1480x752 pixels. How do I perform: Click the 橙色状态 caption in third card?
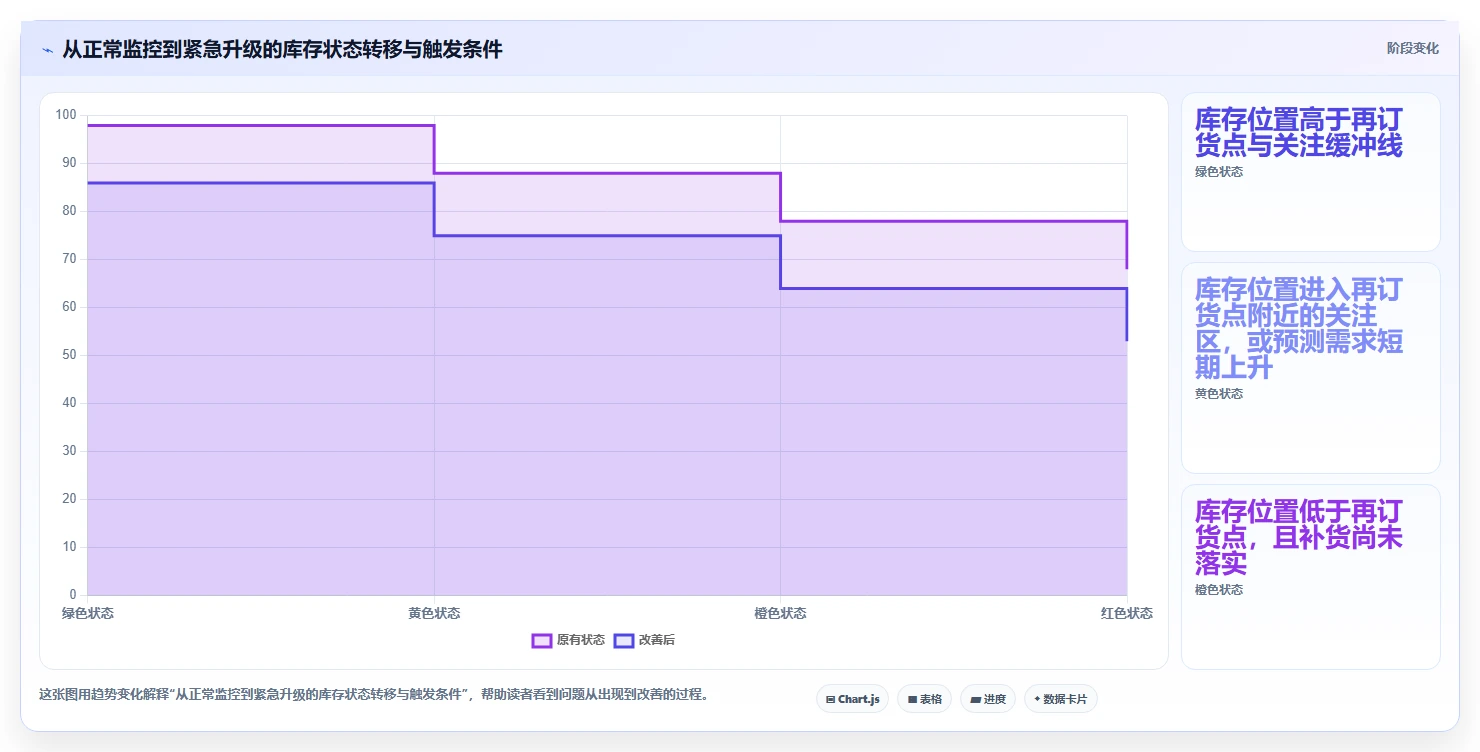click(x=1219, y=590)
